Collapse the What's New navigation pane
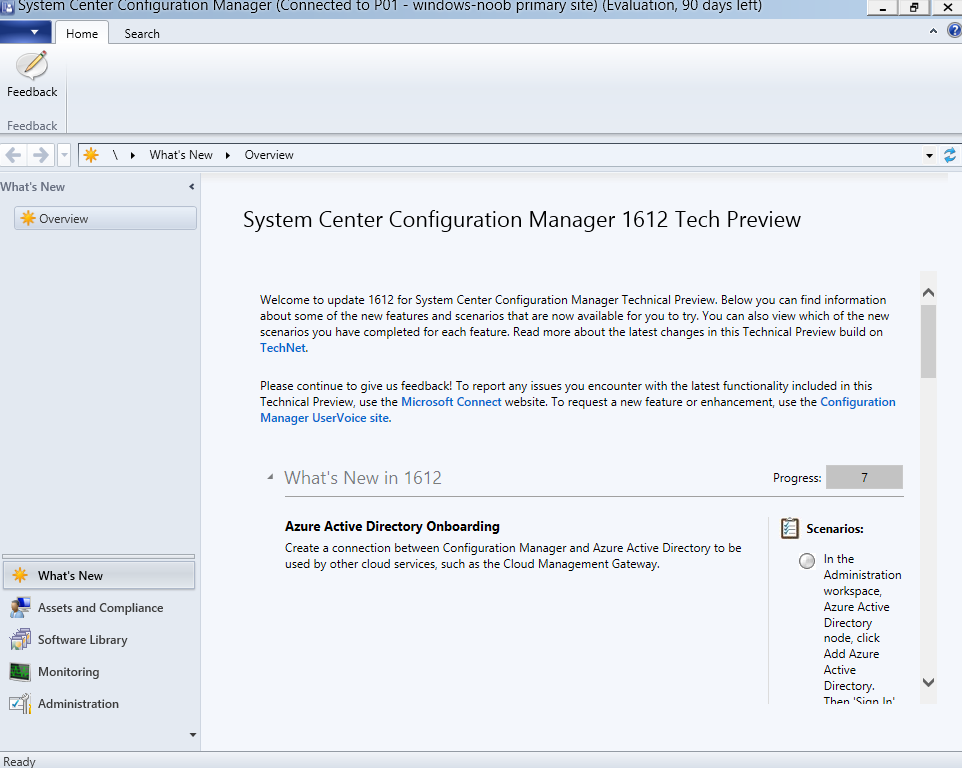This screenshot has width=962, height=768. coord(191,186)
